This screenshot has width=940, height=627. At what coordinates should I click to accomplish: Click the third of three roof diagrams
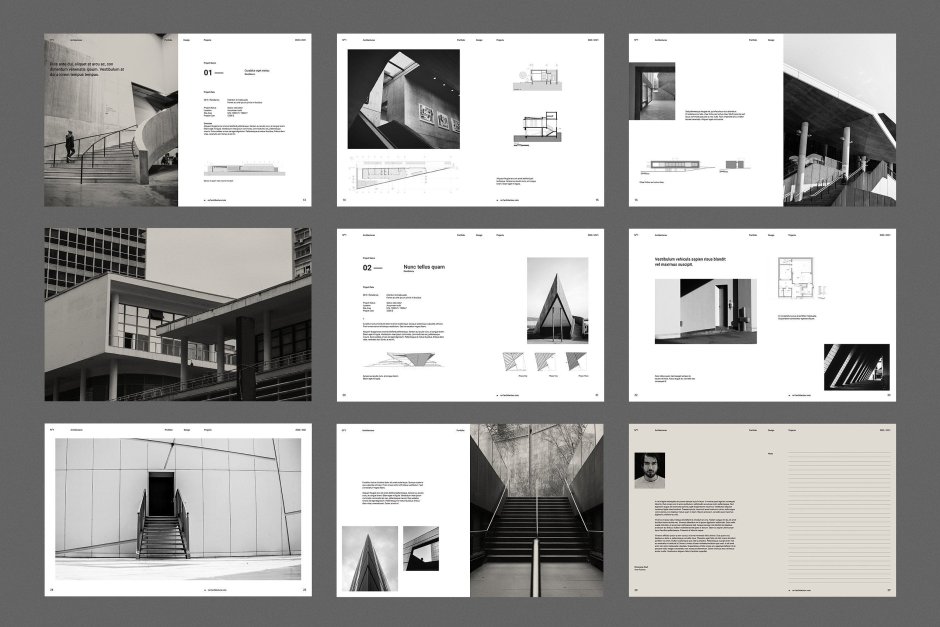(576, 361)
